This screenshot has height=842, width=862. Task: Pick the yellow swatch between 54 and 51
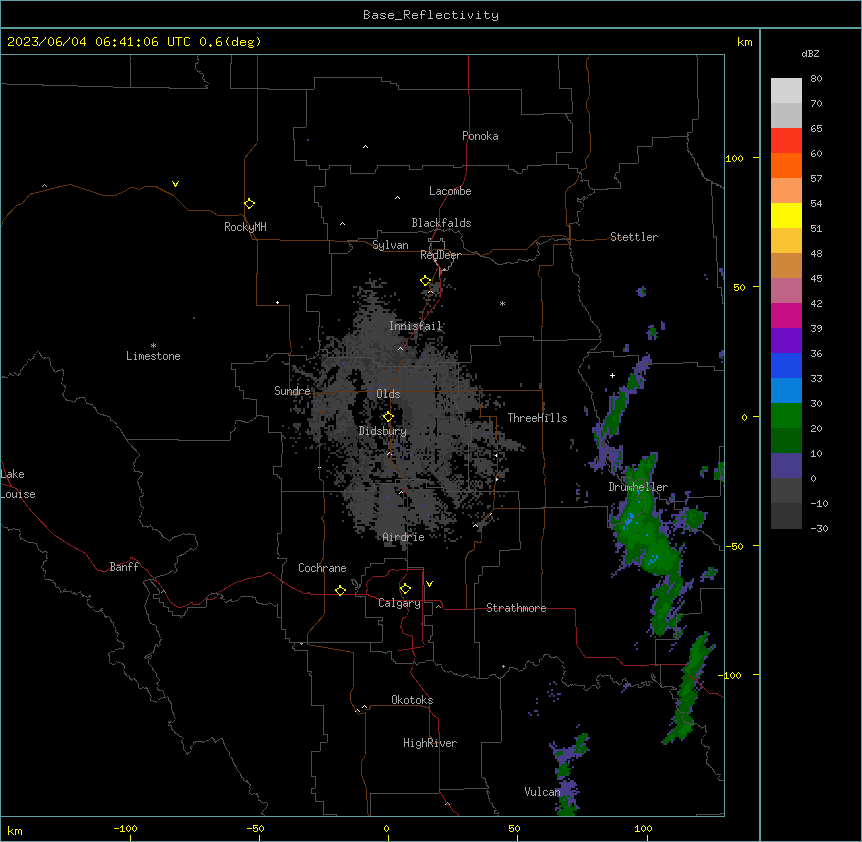tap(786, 215)
